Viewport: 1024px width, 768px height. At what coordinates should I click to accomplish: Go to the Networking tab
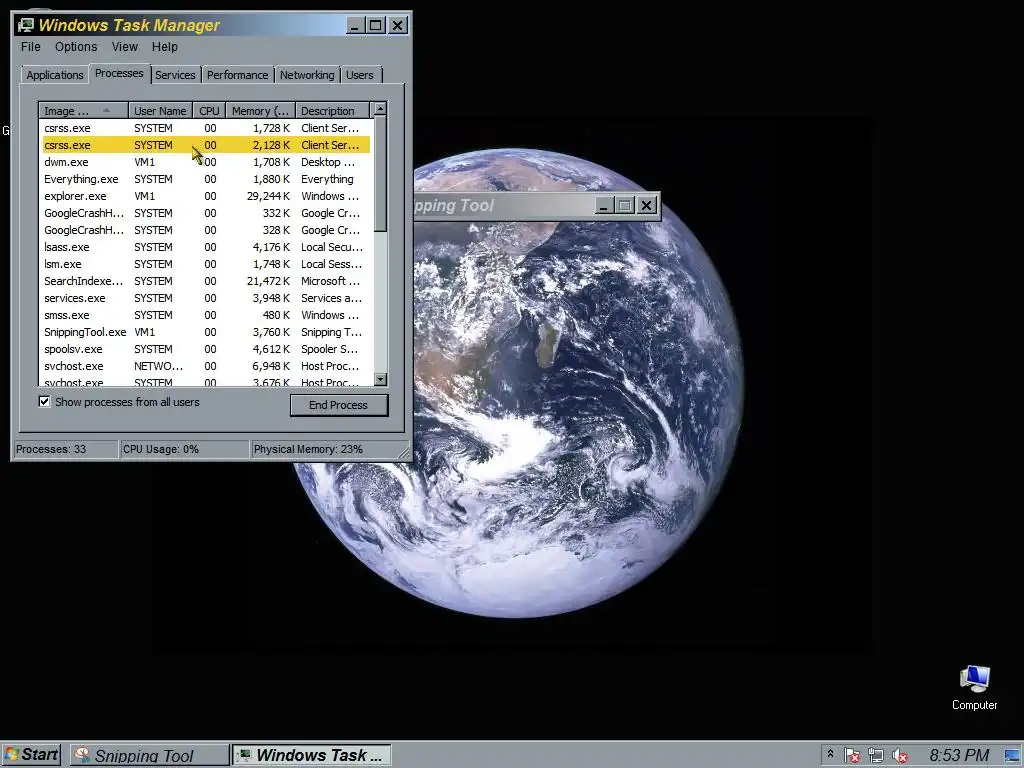pyautogui.click(x=307, y=75)
